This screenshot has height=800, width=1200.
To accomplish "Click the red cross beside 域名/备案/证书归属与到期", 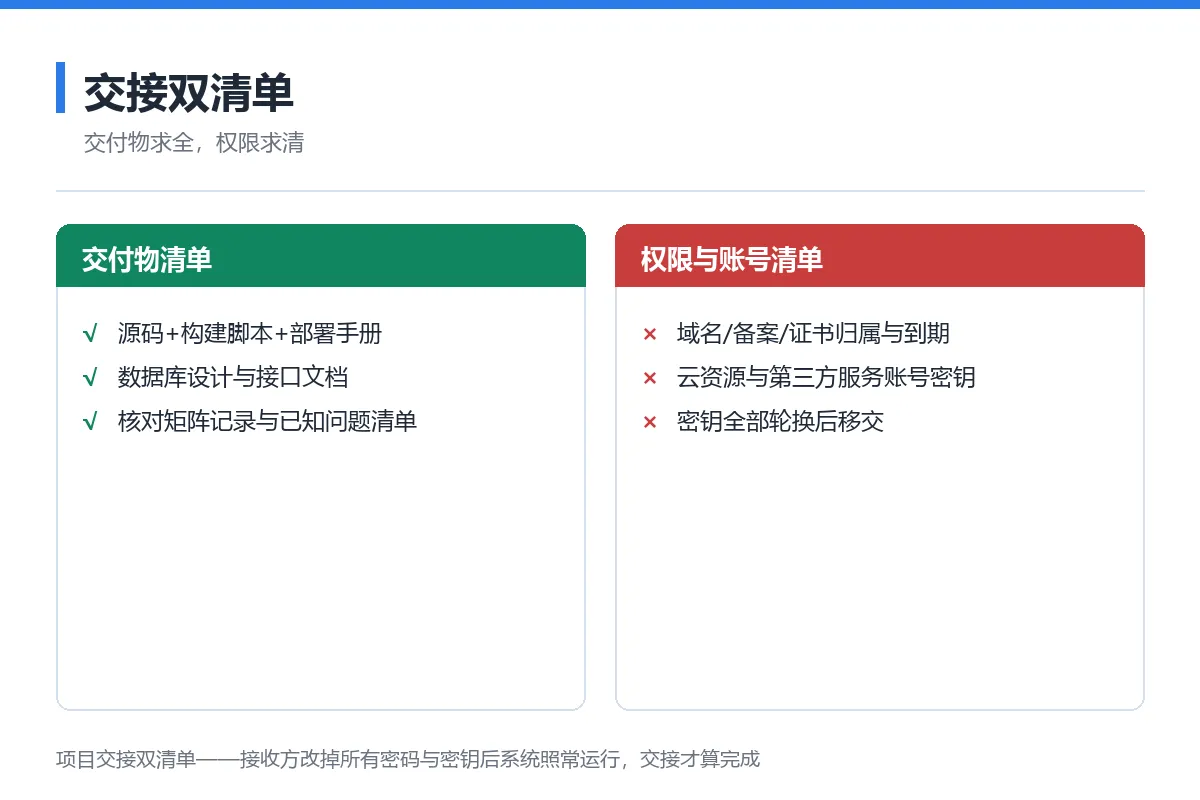I will coord(650,334).
